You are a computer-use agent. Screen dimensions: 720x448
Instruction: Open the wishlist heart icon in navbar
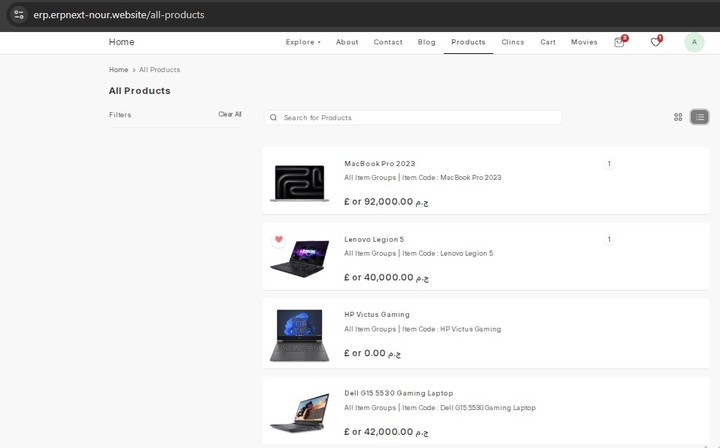656,42
